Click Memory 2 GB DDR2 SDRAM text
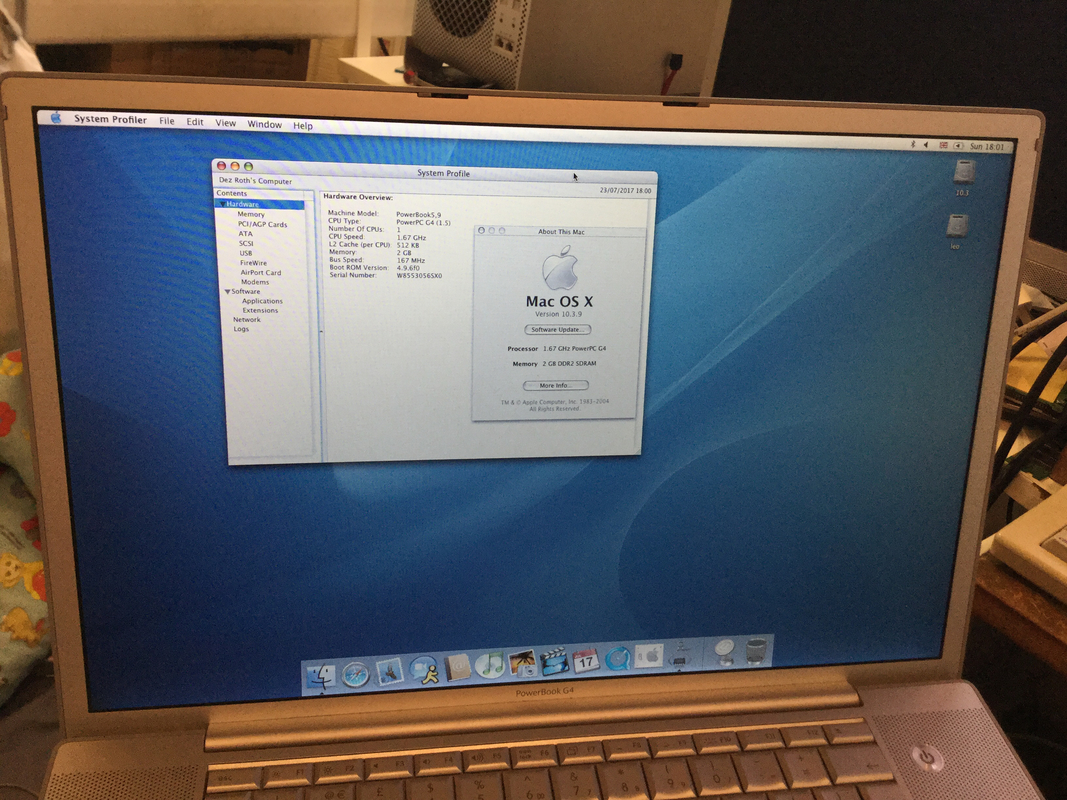 (x=554, y=363)
